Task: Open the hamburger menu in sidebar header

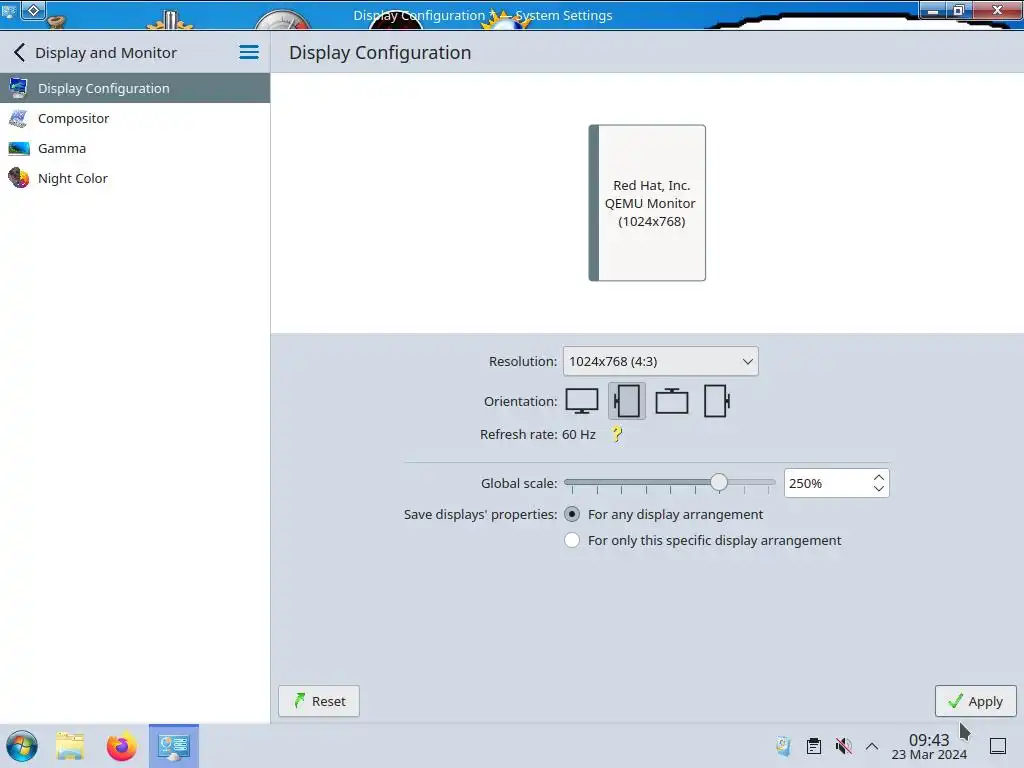Action: [249, 52]
